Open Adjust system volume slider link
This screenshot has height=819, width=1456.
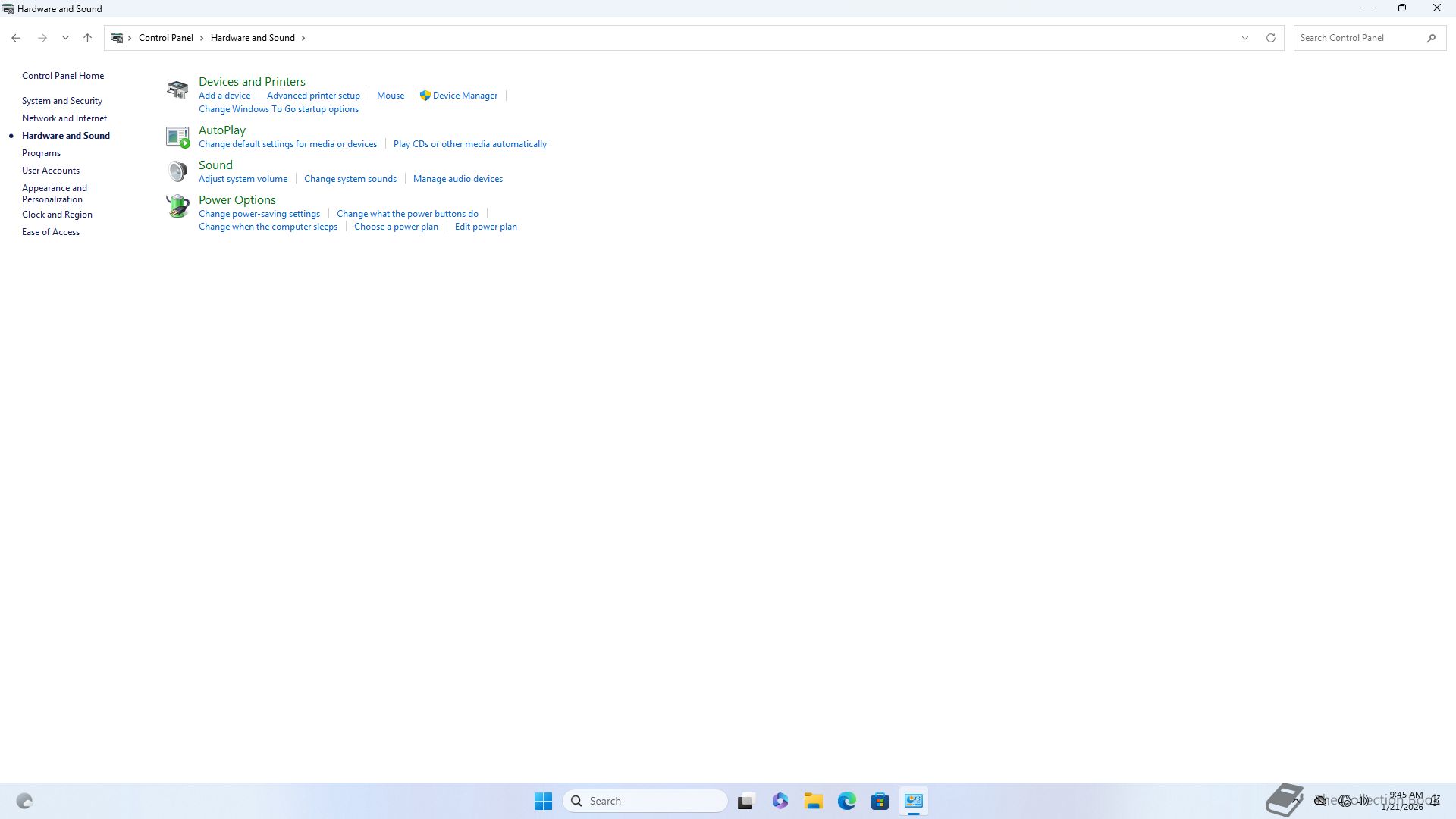click(243, 179)
